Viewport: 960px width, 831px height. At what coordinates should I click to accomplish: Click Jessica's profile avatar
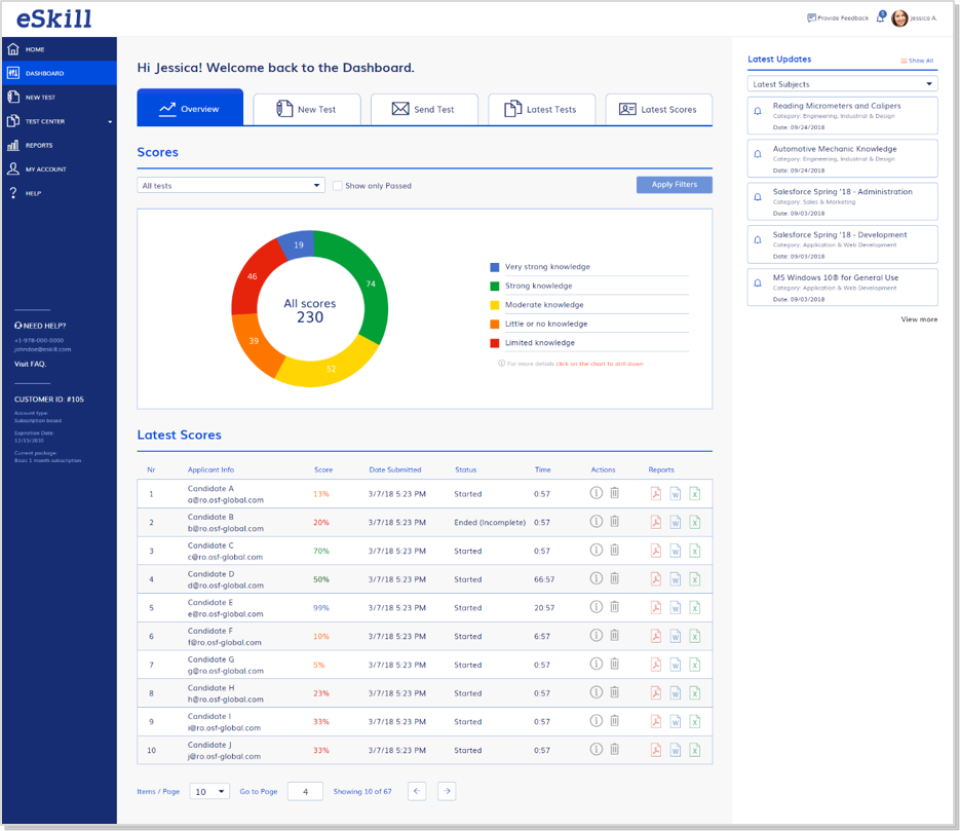(900, 18)
